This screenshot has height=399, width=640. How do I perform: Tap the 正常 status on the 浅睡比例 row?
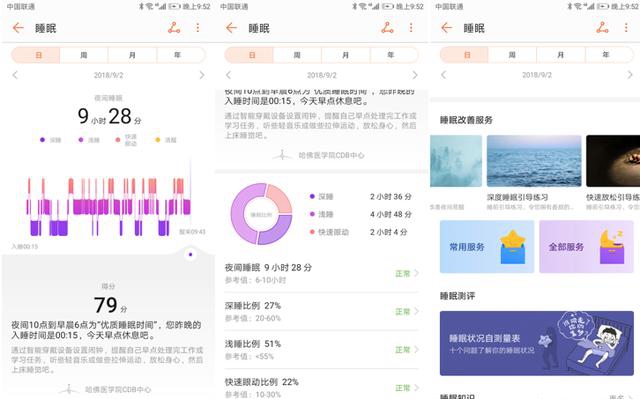coord(402,350)
